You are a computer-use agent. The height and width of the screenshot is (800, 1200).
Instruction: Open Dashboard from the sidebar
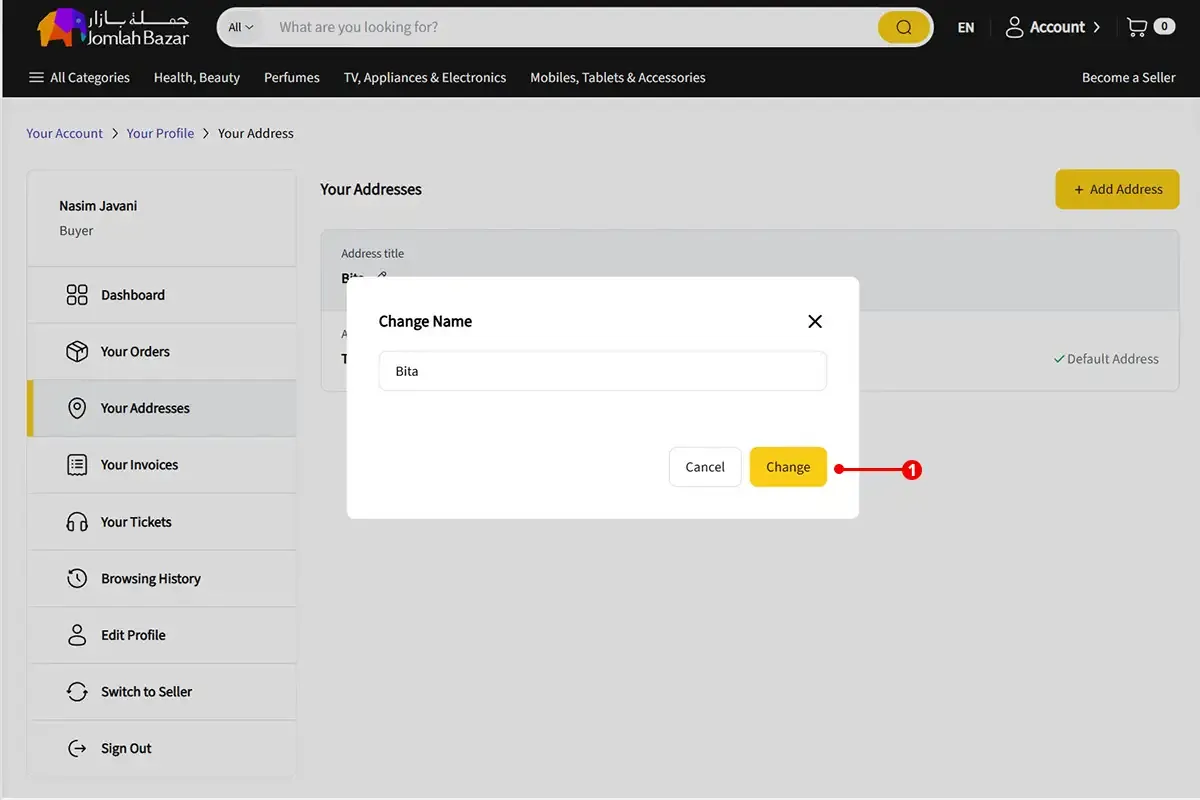(x=132, y=295)
